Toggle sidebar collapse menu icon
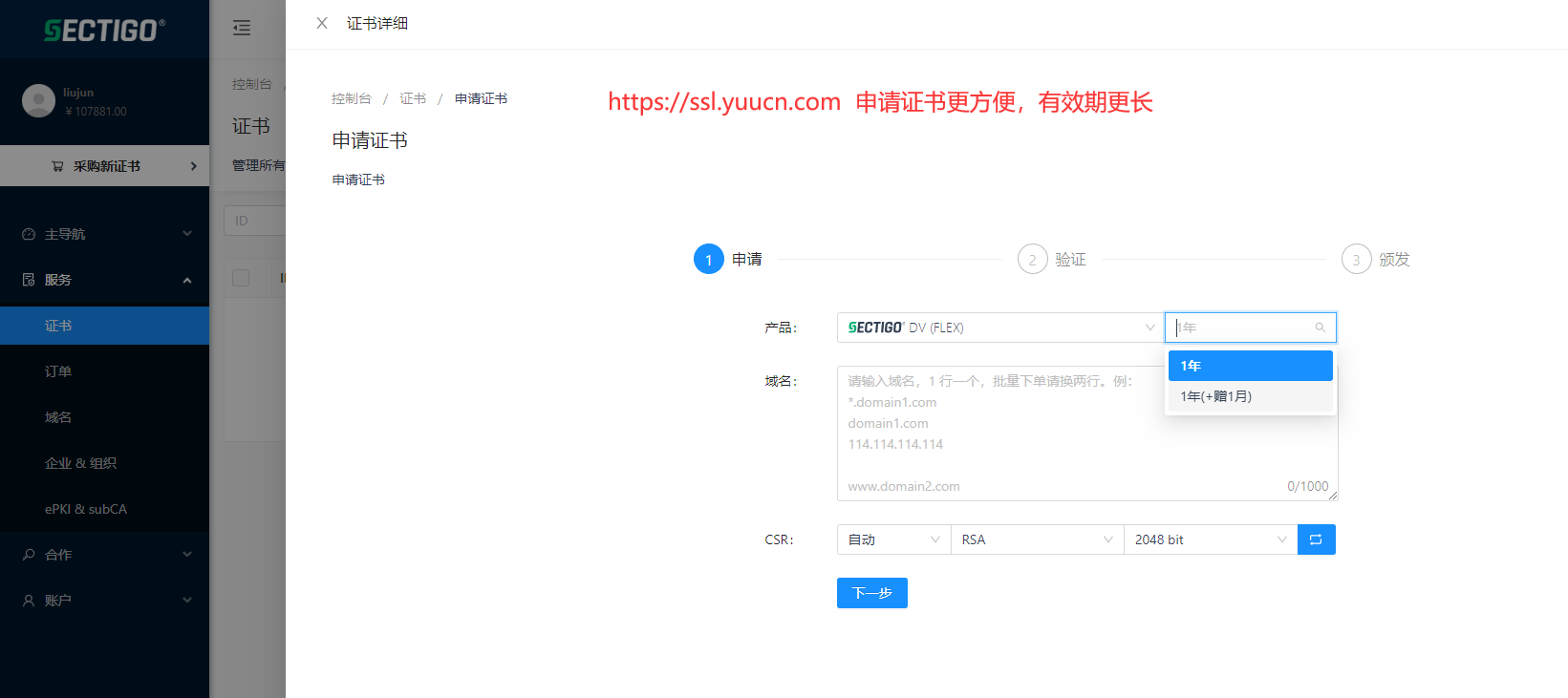This screenshot has width=1568, height=698. [242, 28]
